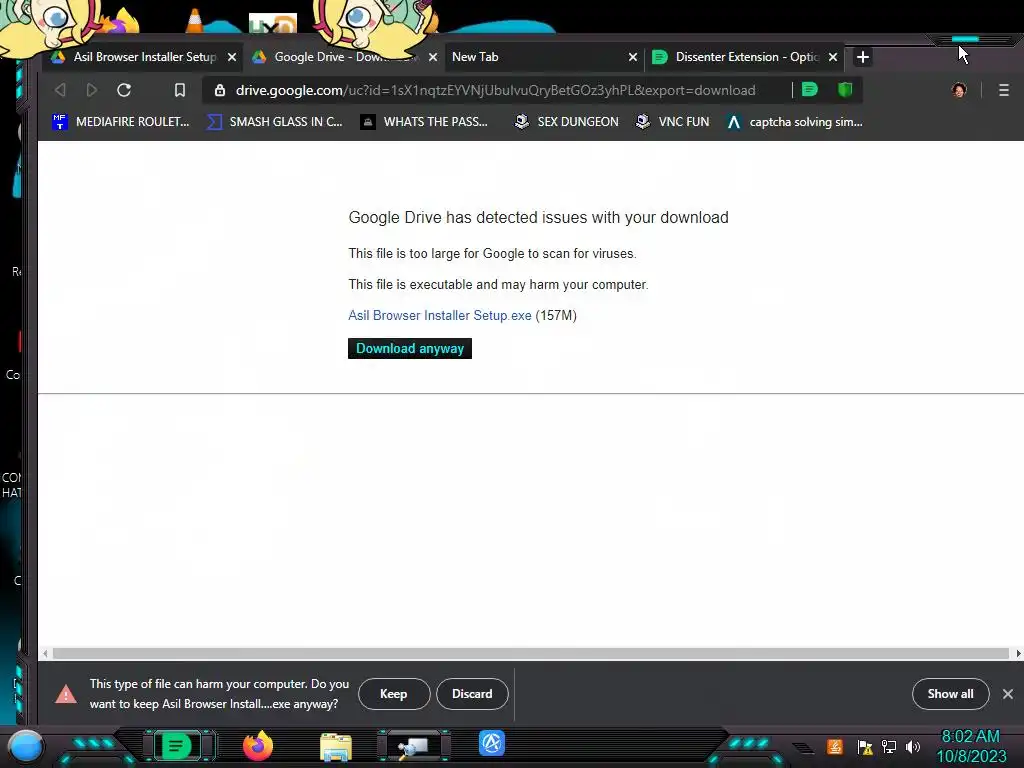Open the Action Center flag tray icon

tap(865, 746)
